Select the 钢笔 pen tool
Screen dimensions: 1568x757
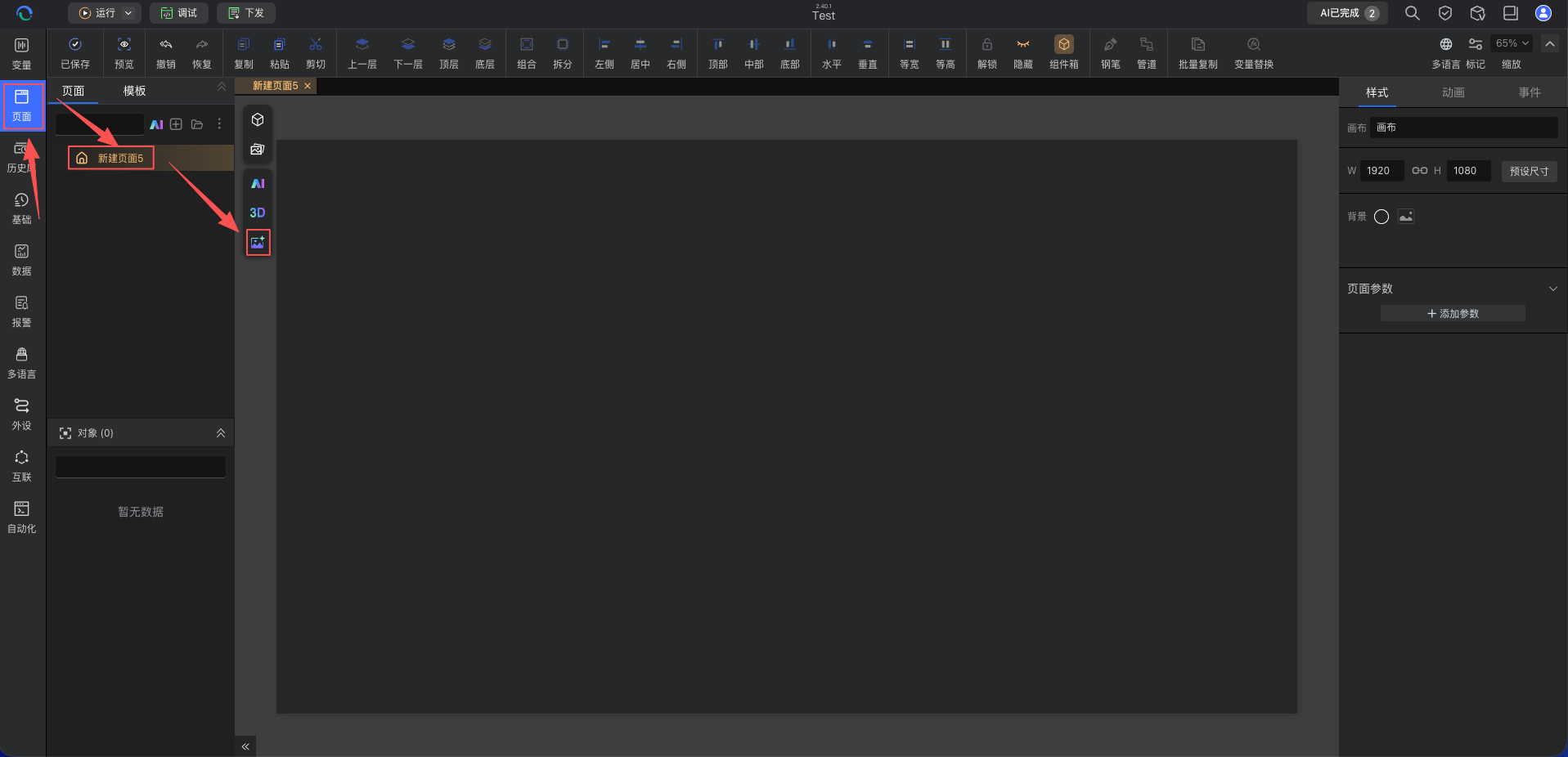[1110, 53]
